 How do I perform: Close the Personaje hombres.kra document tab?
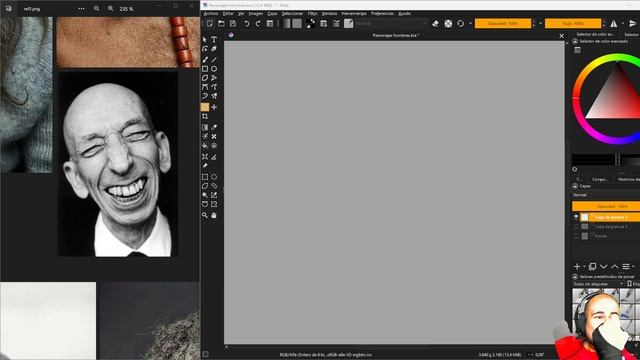tap(561, 36)
